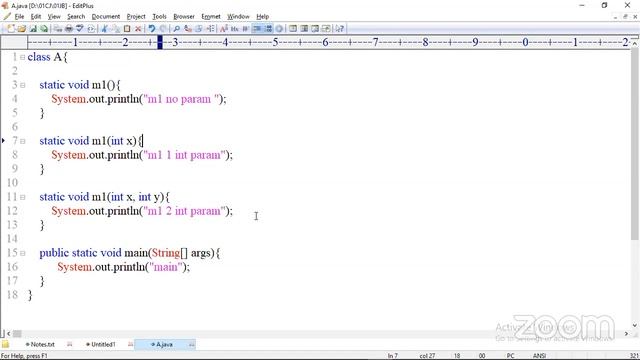Run spell check from the toolbar
The width and height of the screenshot is (640, 360).
coord(80,29)
